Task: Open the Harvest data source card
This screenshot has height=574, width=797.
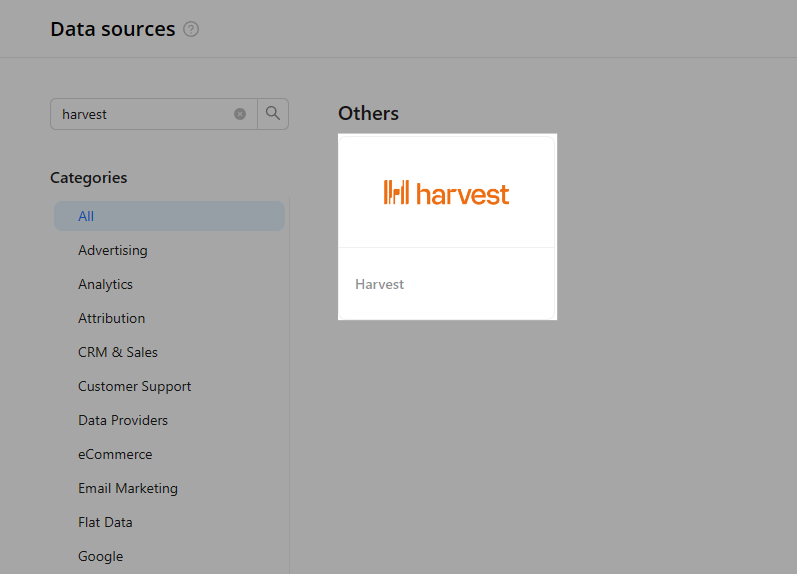Action: click(x=447, y=227)
